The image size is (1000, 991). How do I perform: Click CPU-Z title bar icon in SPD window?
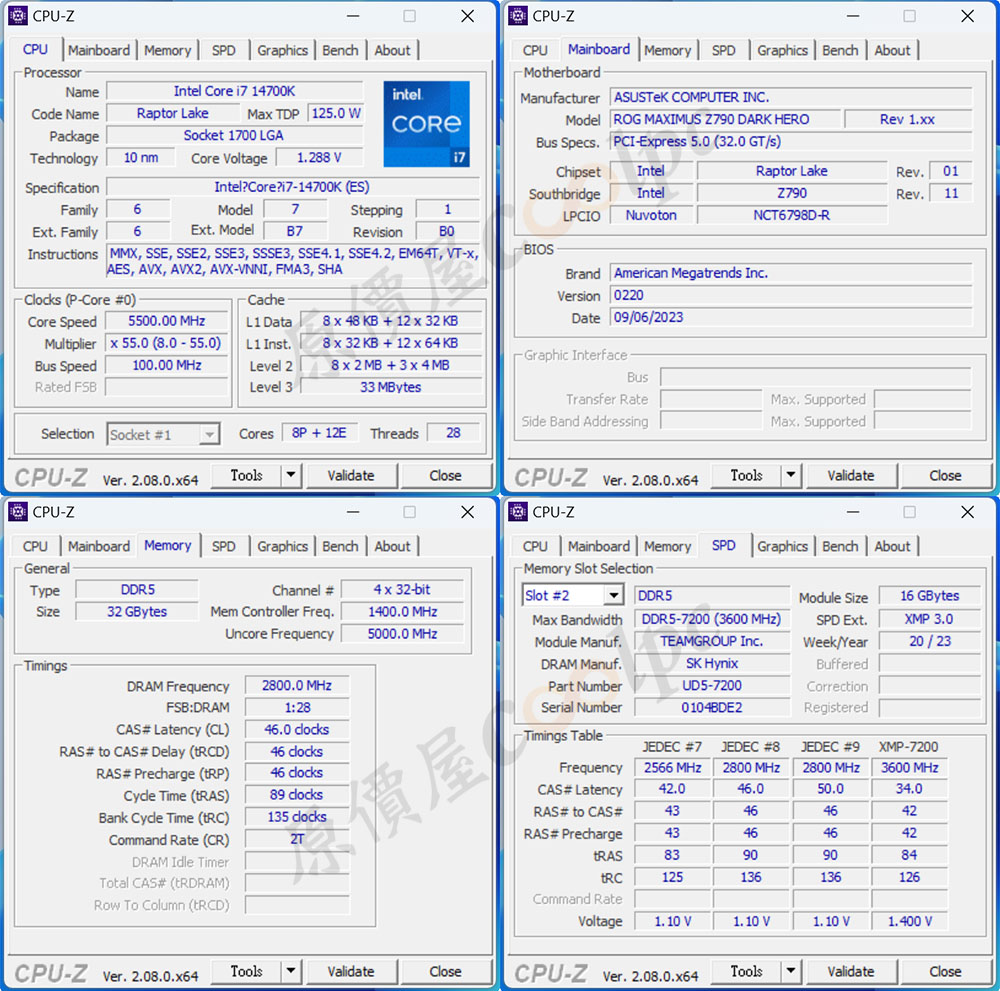tap(518, 512)
